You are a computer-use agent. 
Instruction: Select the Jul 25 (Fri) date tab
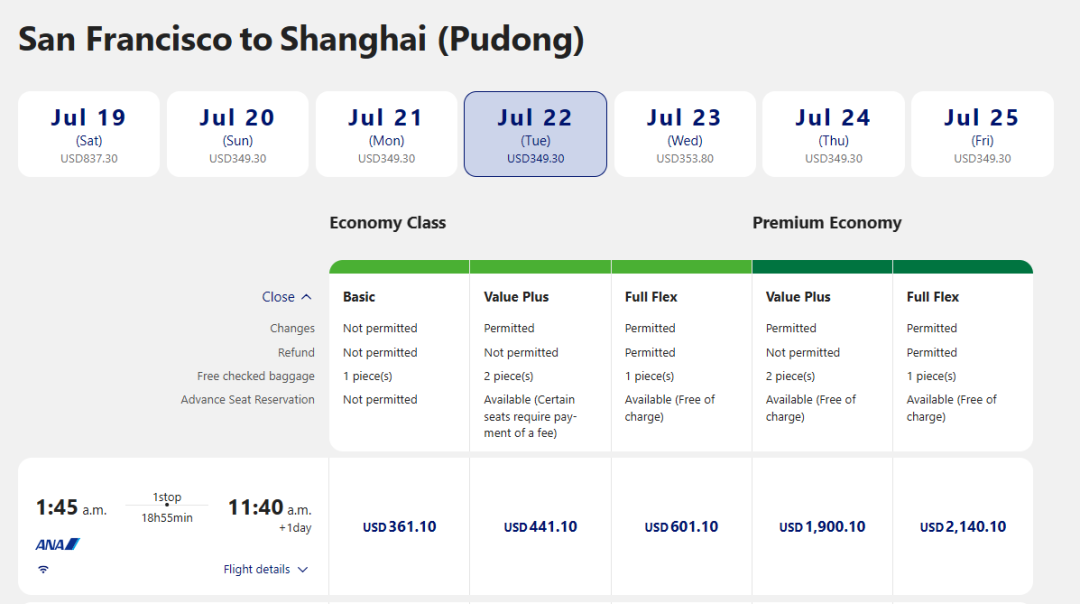982,134
